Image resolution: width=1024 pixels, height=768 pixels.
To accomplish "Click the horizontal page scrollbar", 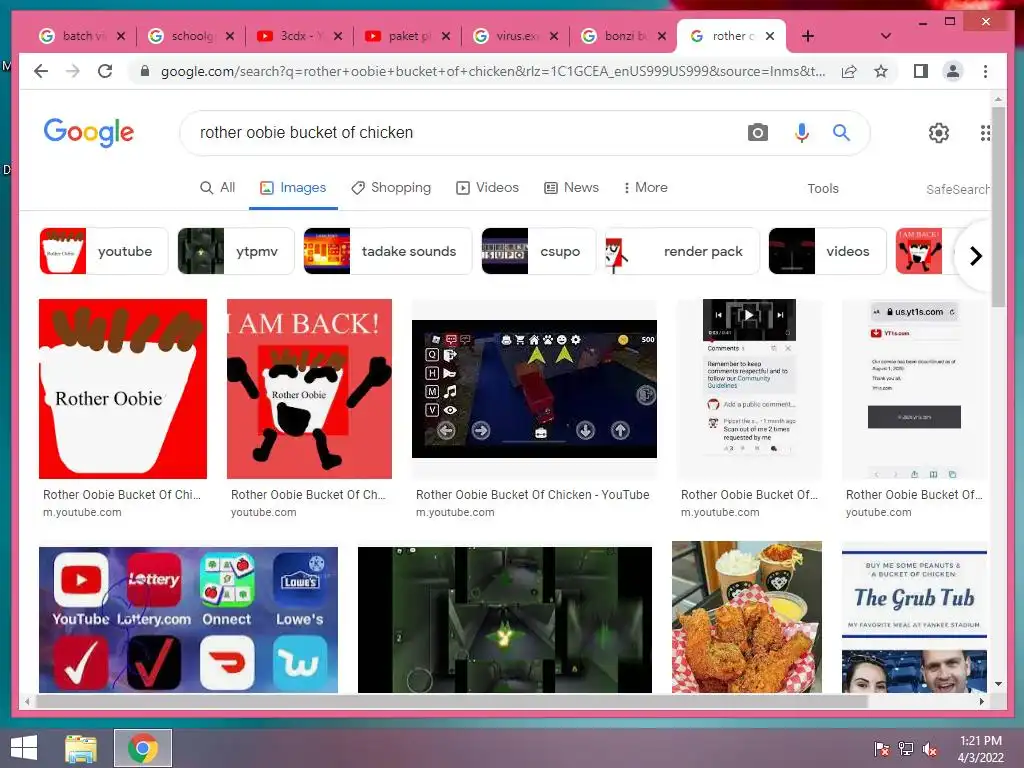I will (x=452, y=701).
